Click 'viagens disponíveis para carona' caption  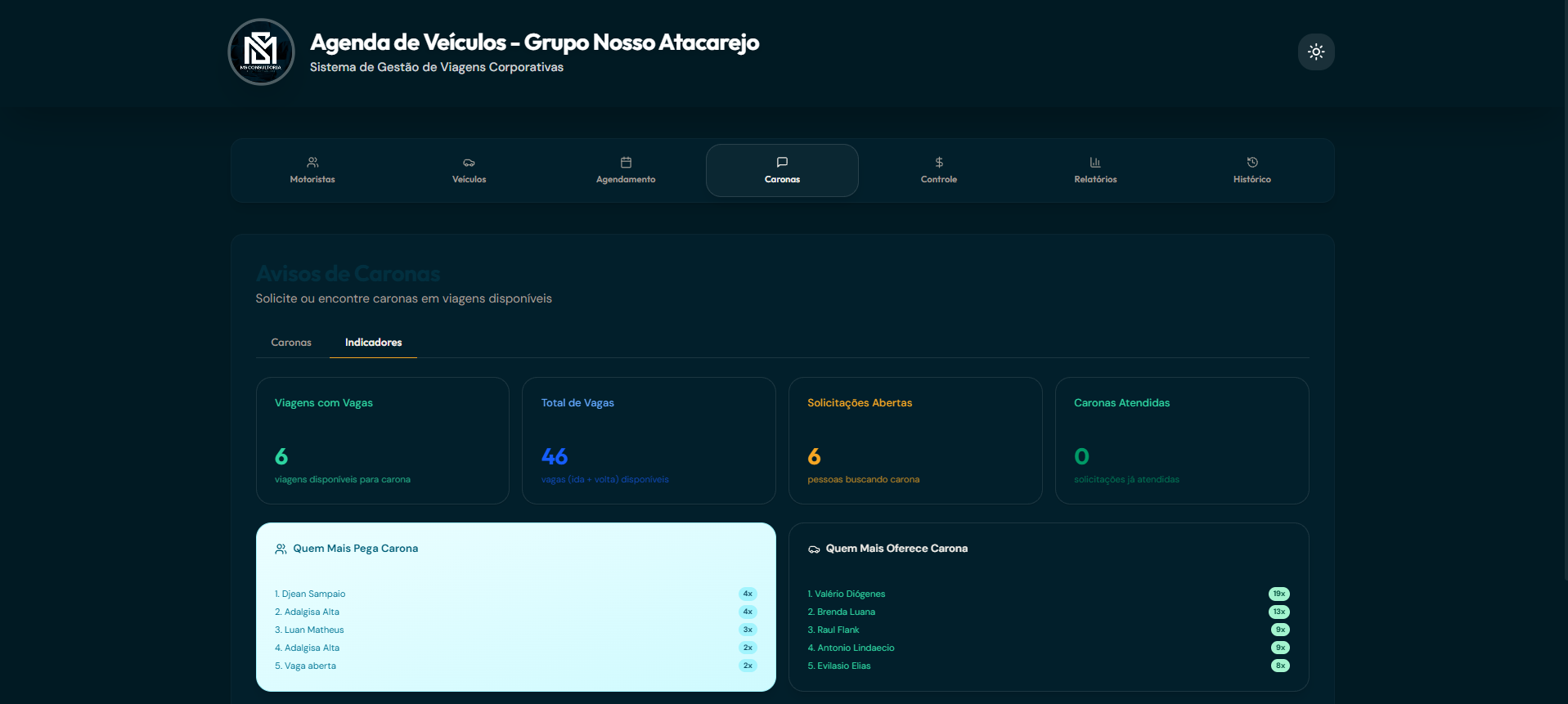point(343,479)
